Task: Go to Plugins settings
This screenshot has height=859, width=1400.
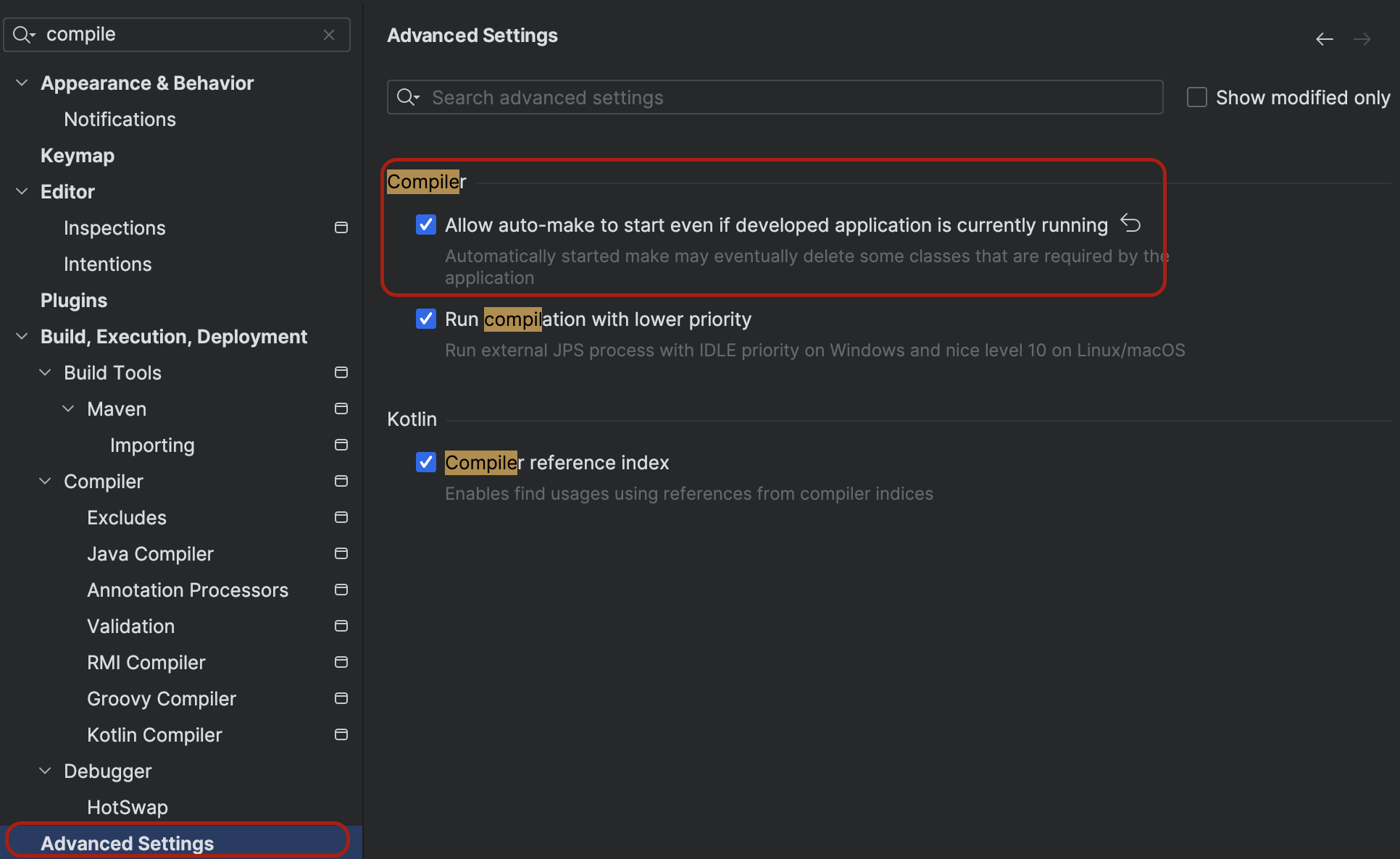Action: [74, 300]
